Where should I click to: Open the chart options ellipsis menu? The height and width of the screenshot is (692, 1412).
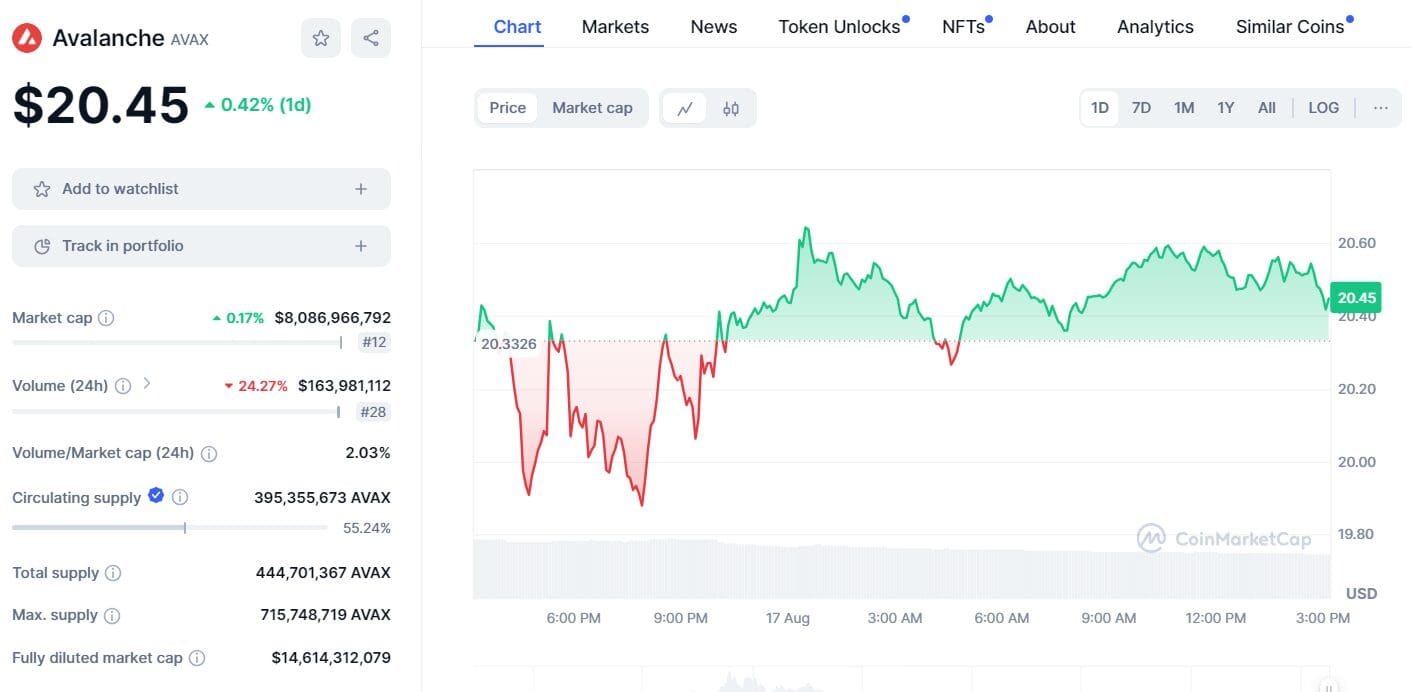(x=1381, y=107)
